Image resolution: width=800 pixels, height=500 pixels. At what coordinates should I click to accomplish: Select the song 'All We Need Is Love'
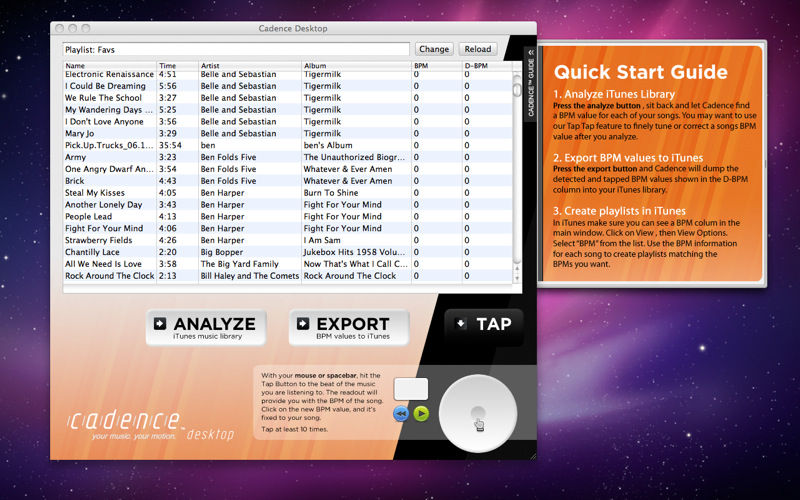[103, 264]
